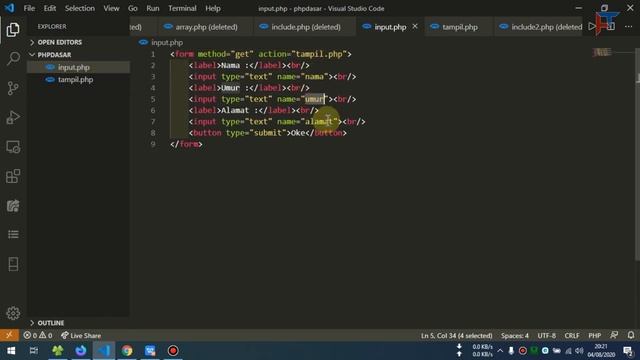Open the Extensions view
The image size is (640, 360).
[13, 176]
